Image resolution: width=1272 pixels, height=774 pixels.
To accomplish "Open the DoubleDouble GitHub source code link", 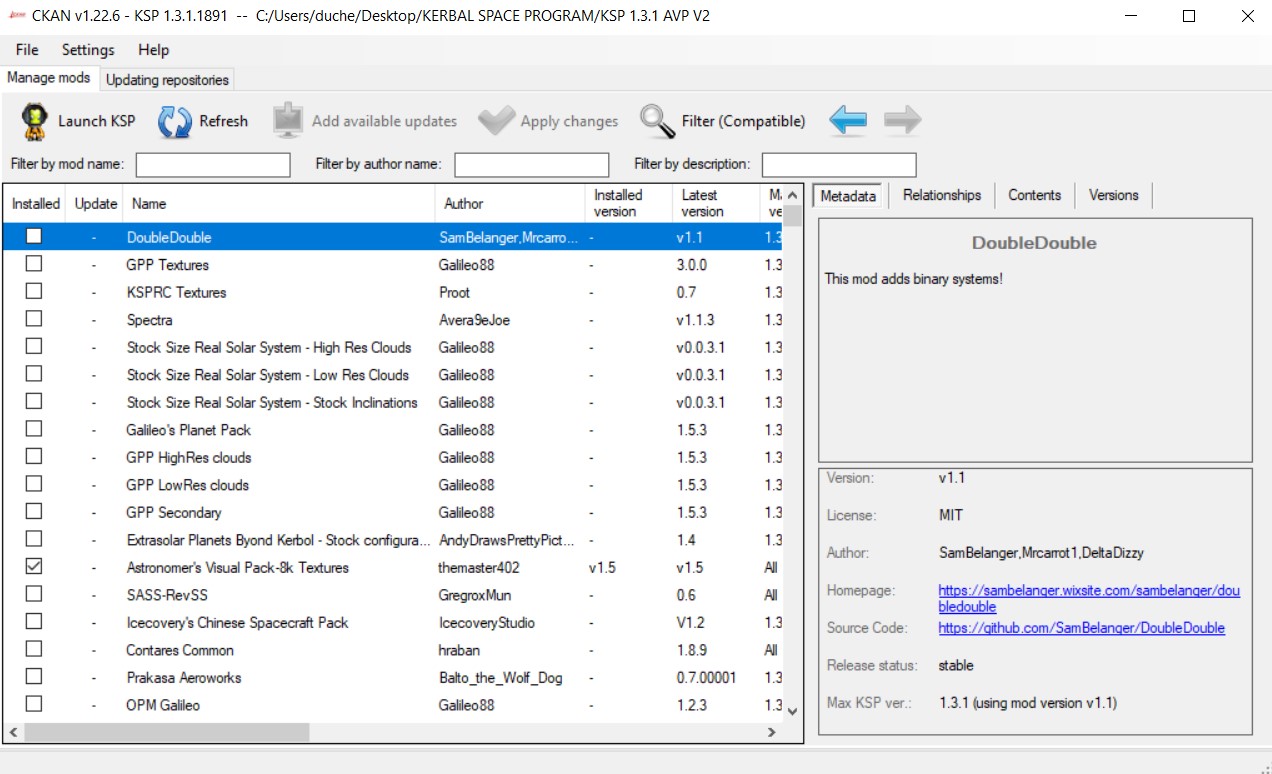I will point(1081,628).
